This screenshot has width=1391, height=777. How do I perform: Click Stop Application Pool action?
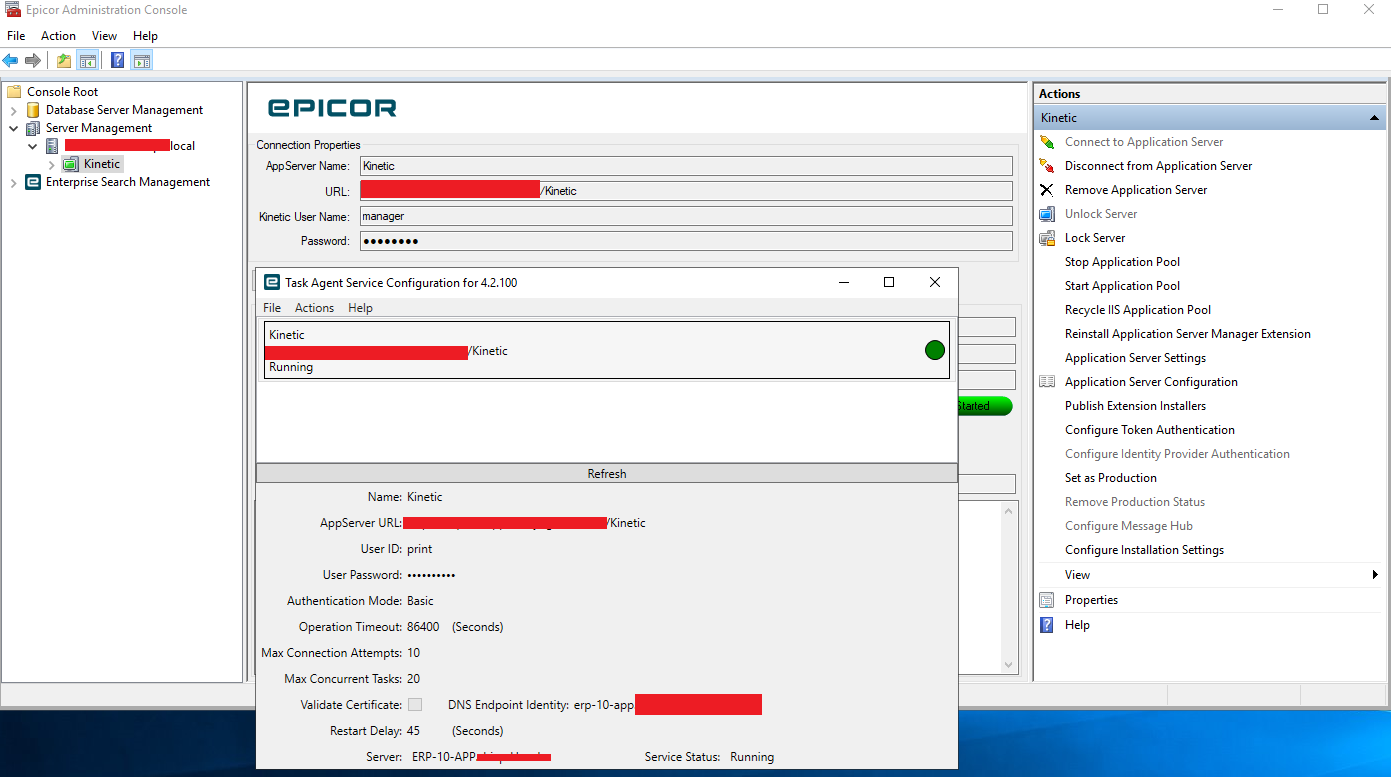tap(1122, 262)
